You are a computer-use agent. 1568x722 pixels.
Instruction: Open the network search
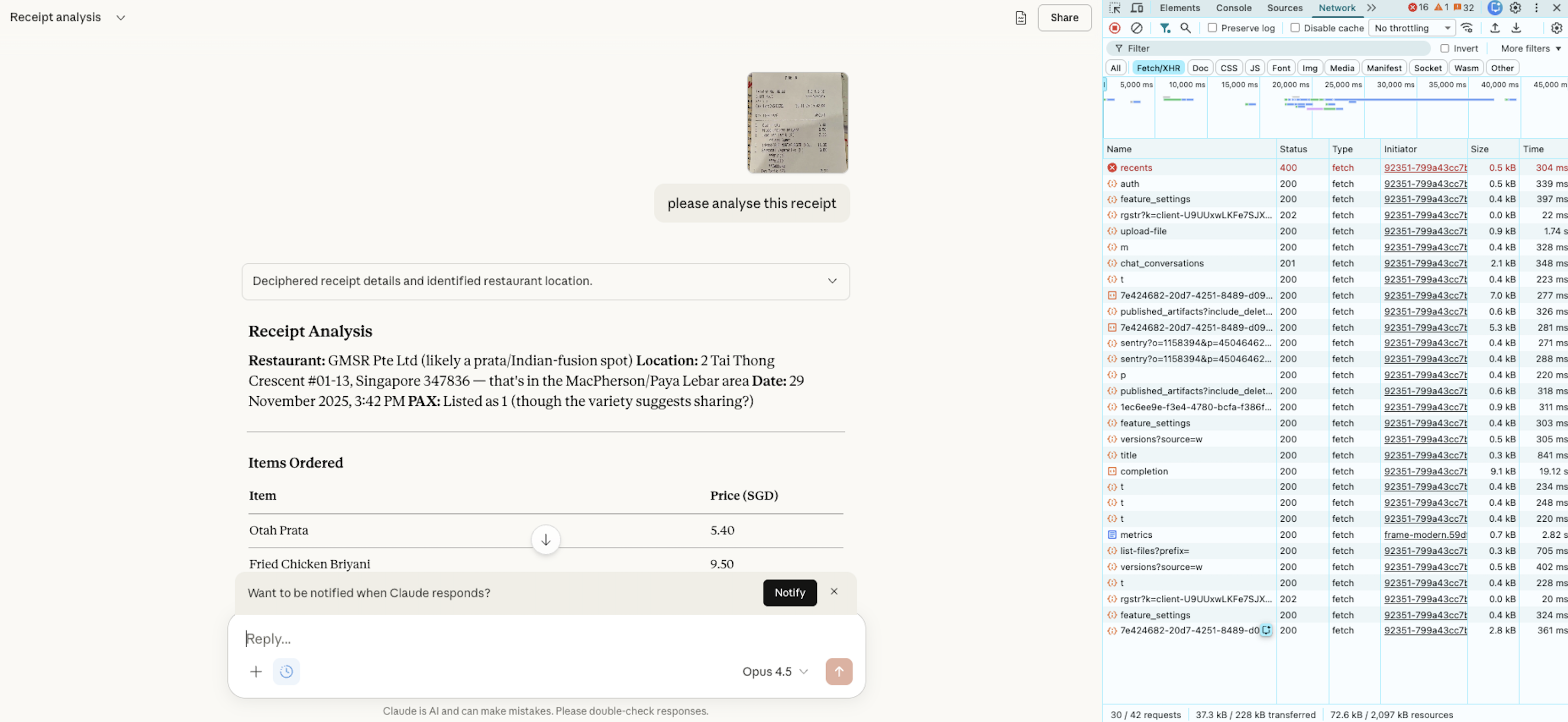[x=1186, y=28]
